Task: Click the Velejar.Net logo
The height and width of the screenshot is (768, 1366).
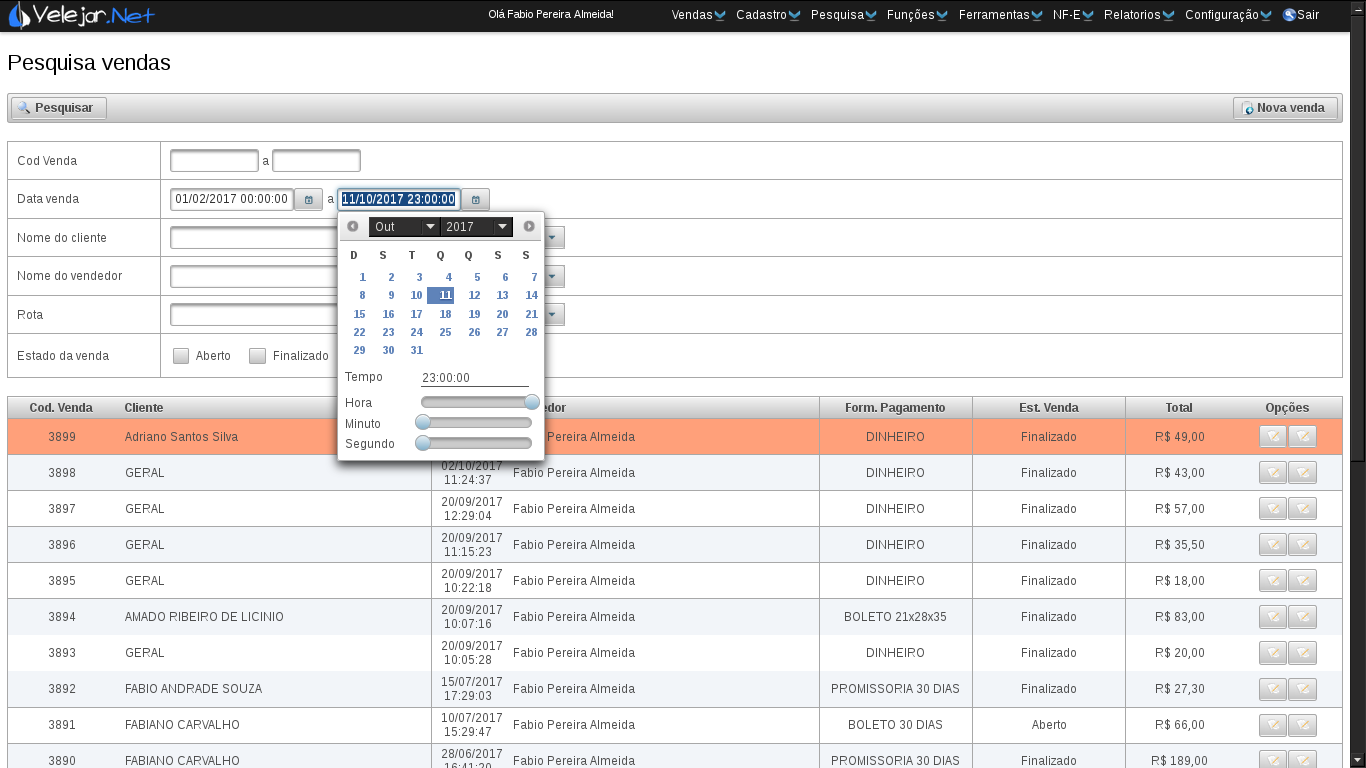Action: click(82, 15)
